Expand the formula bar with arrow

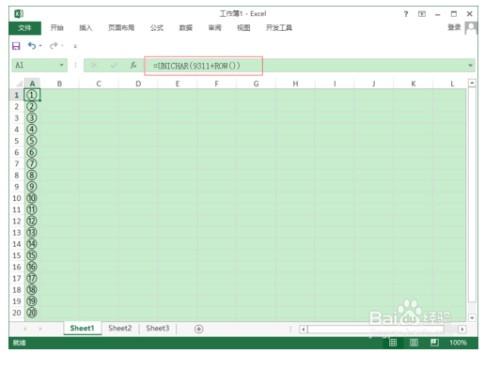click(x=470, y=65)
